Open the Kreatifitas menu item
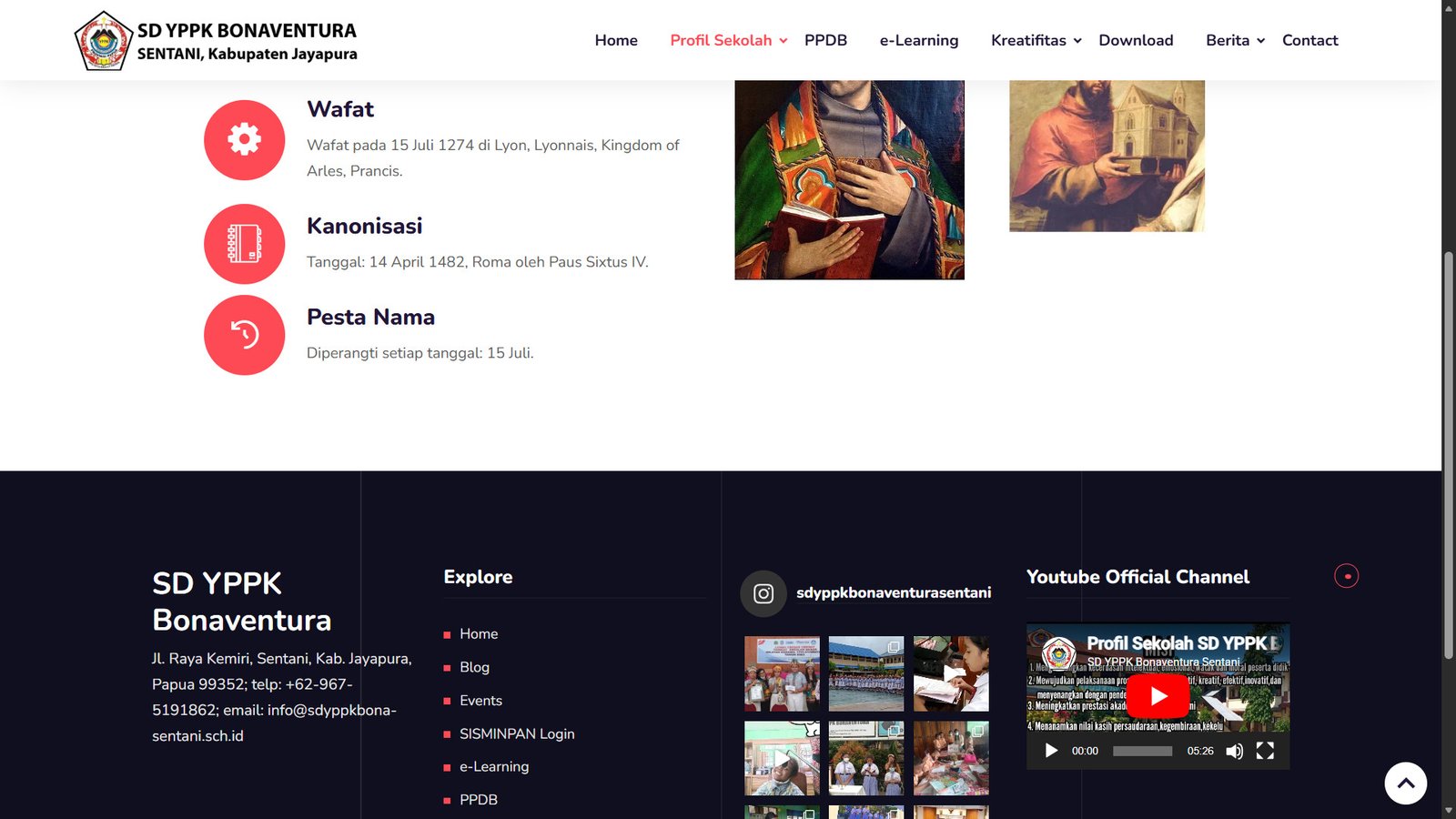Image resolution: width=1456 pixels, height=819 pixels. (x=1028, y=40)
